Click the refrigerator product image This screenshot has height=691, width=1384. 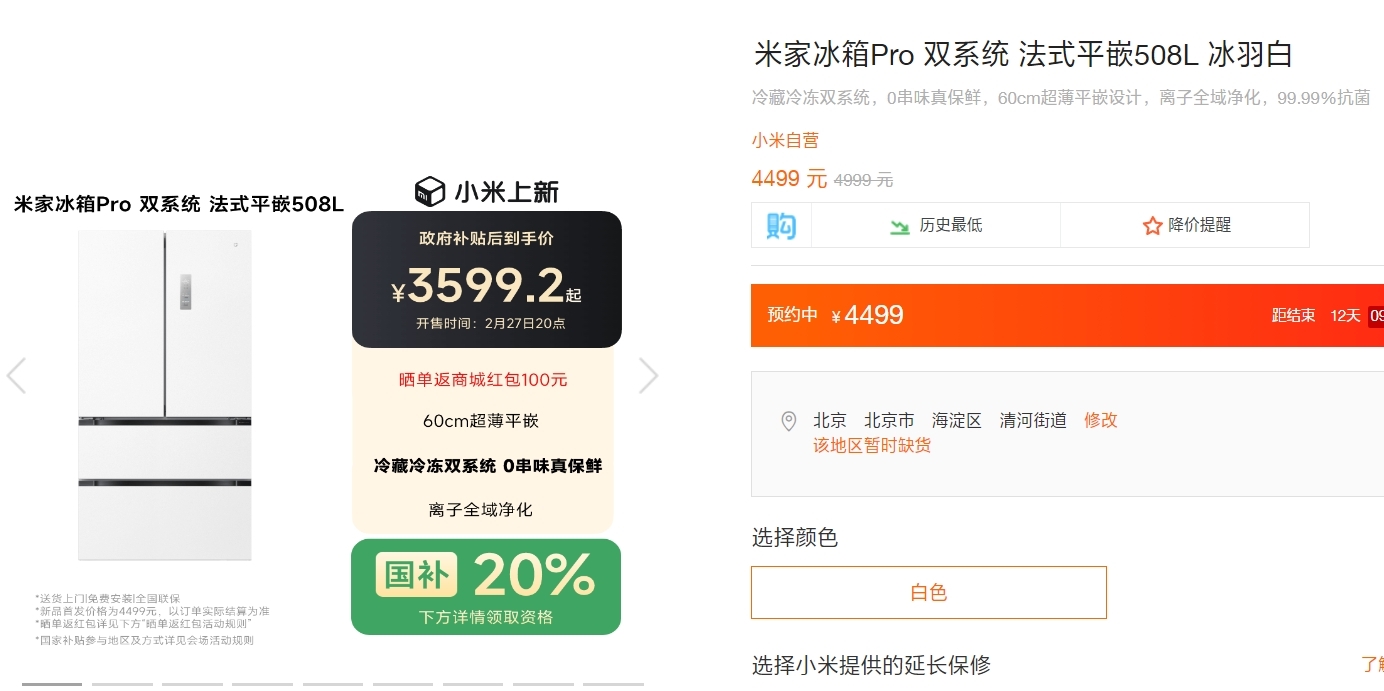[165, 395]
